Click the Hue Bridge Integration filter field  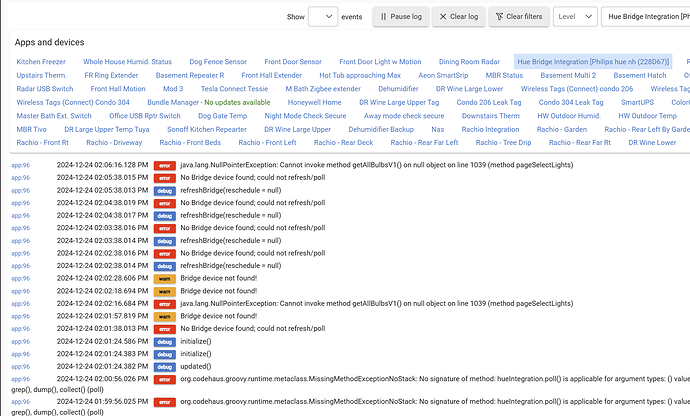(x=646, y=17)
